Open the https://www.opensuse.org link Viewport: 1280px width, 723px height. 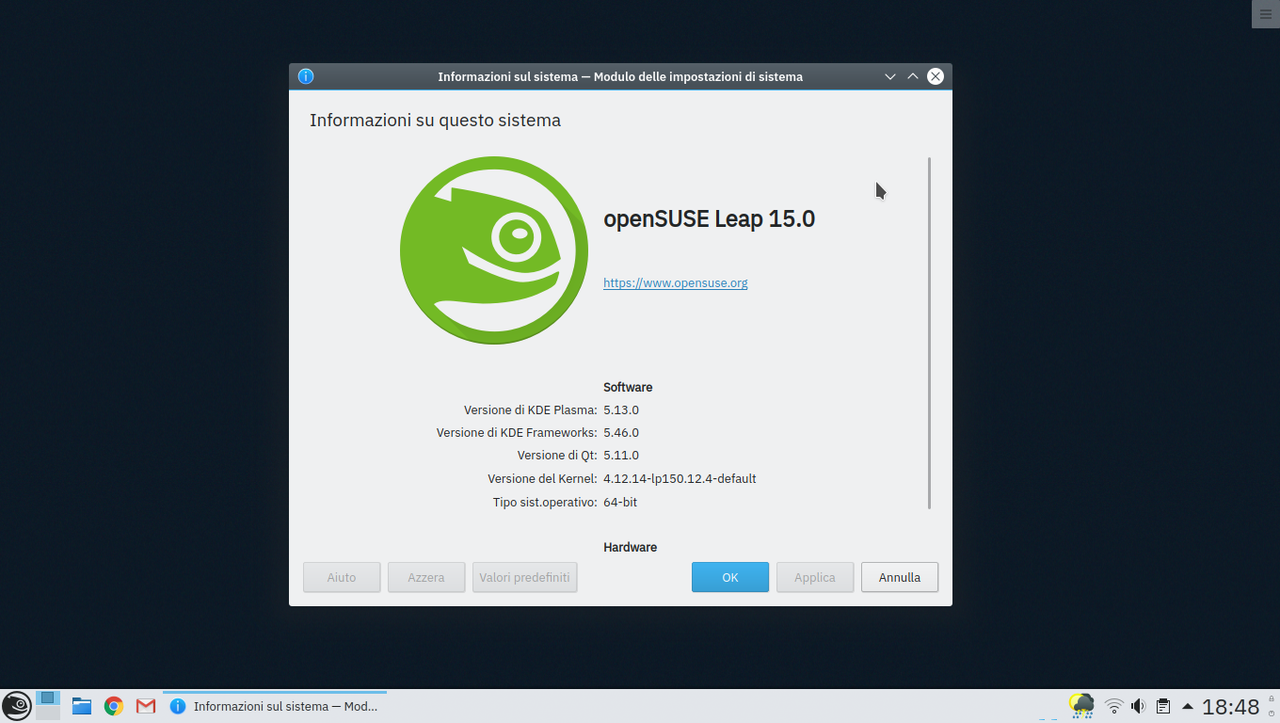(x=676, y=283)
